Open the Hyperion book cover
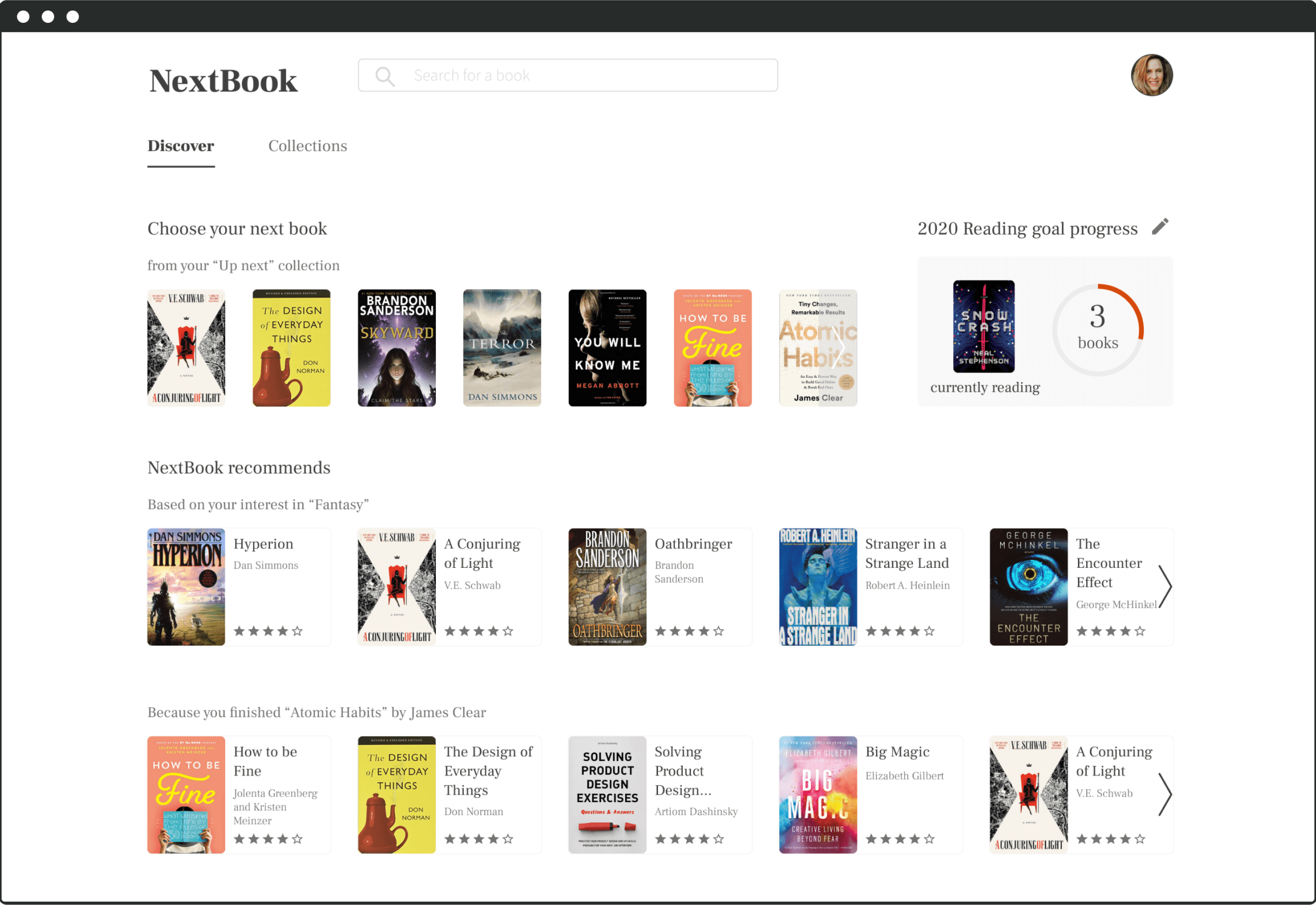This screenshot has height=905, width=1316. click(x=186, y=587)
